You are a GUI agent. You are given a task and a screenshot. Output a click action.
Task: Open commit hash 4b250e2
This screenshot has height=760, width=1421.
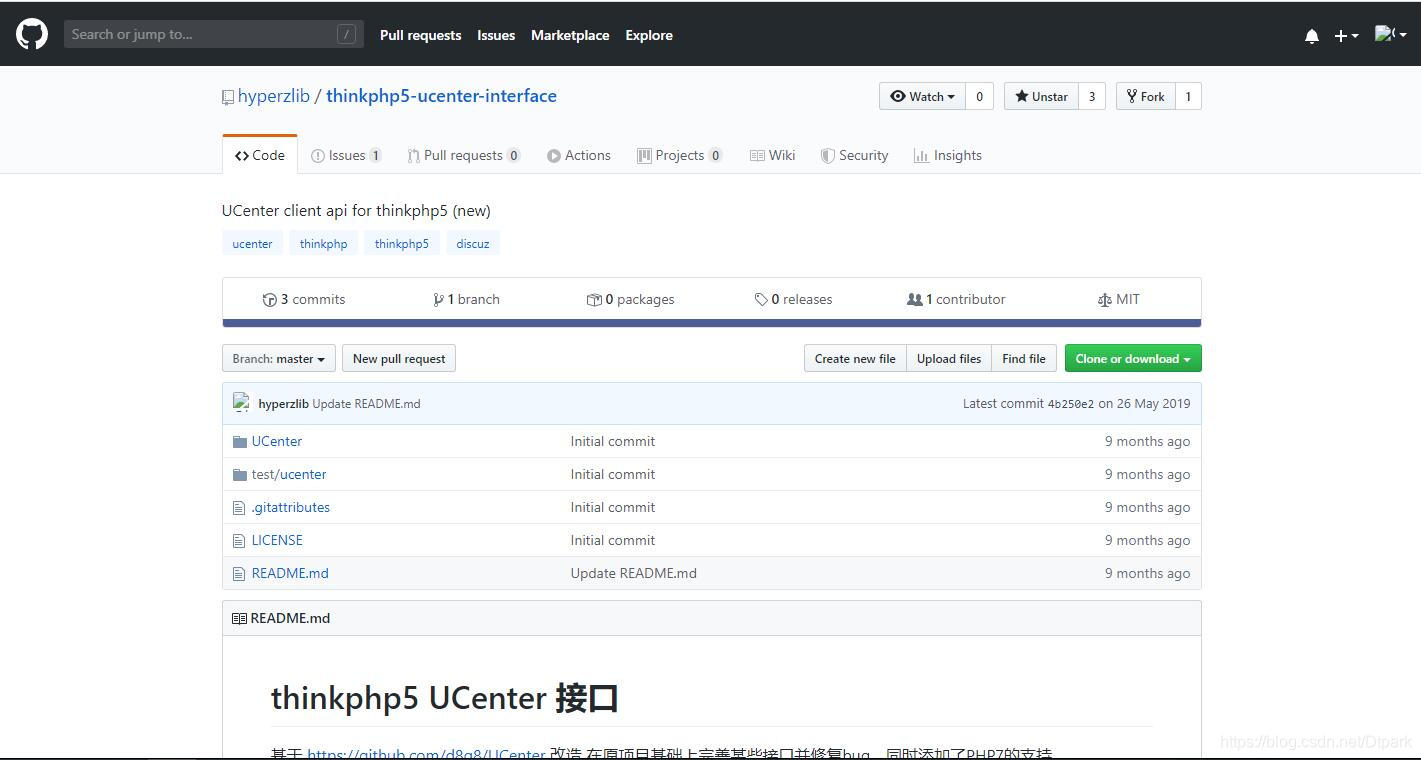coord(1070,404)
